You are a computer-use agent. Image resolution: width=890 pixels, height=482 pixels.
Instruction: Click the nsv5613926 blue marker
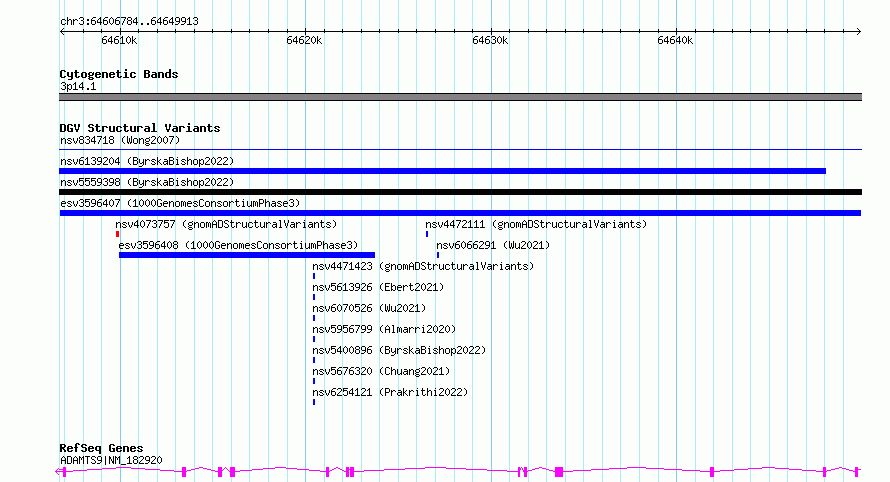pos(314,297)
